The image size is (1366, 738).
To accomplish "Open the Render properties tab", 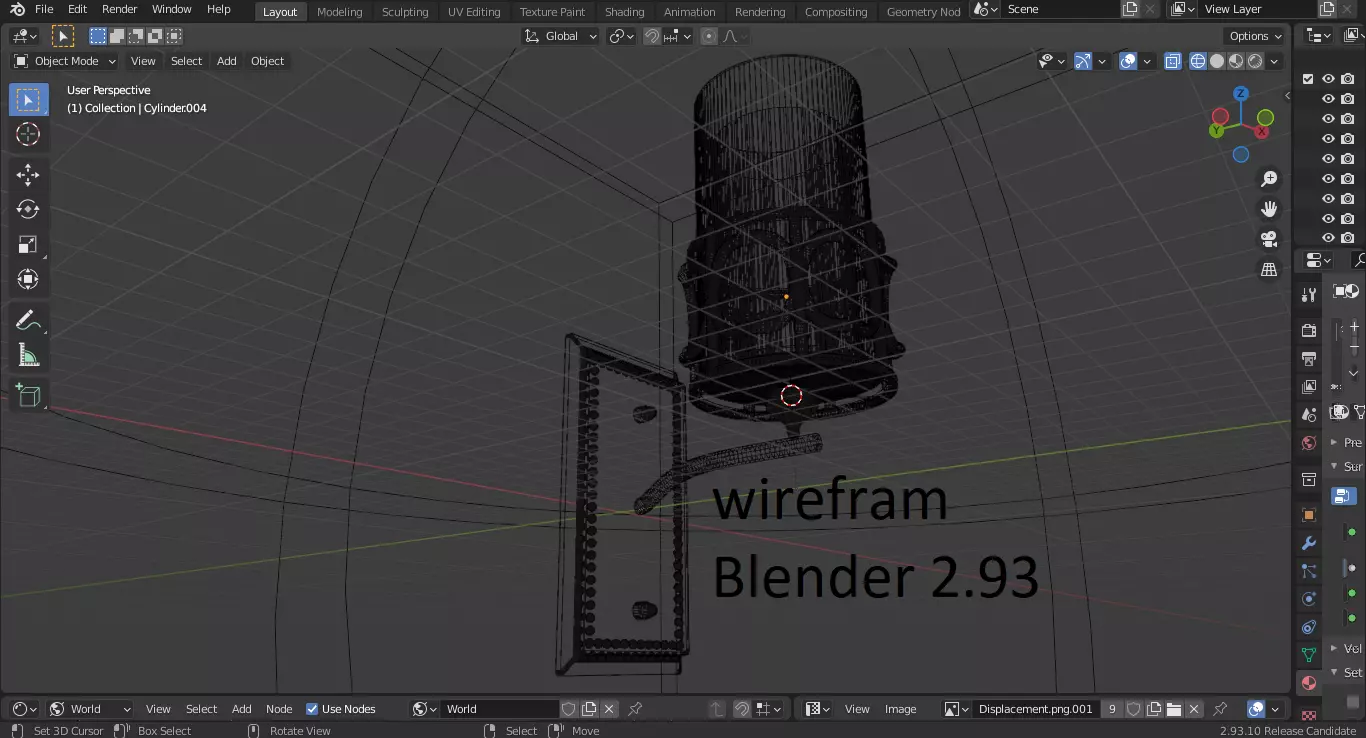I will 1308,331.
